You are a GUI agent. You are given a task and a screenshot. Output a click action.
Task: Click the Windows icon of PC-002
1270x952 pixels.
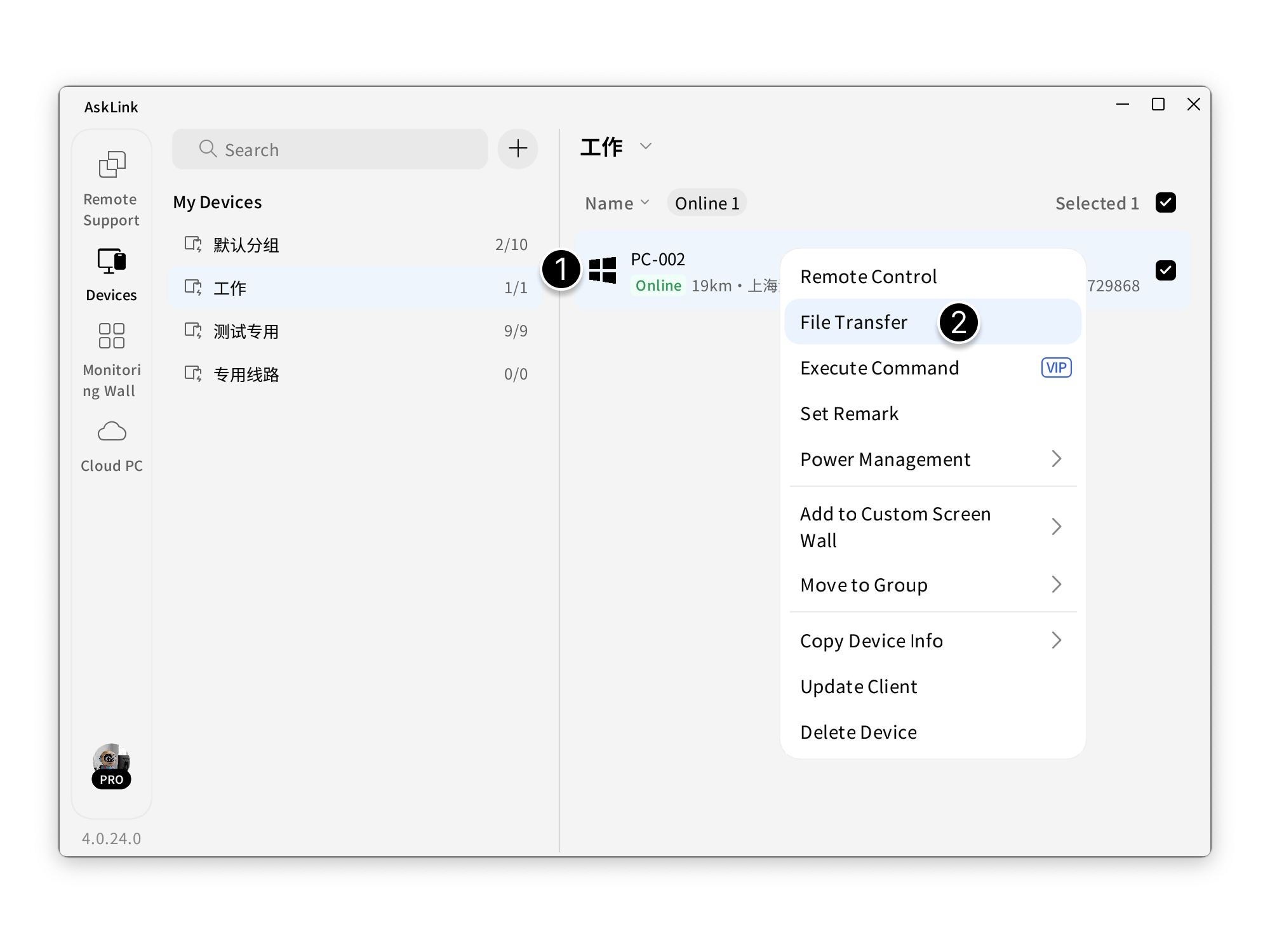[602, 270]
